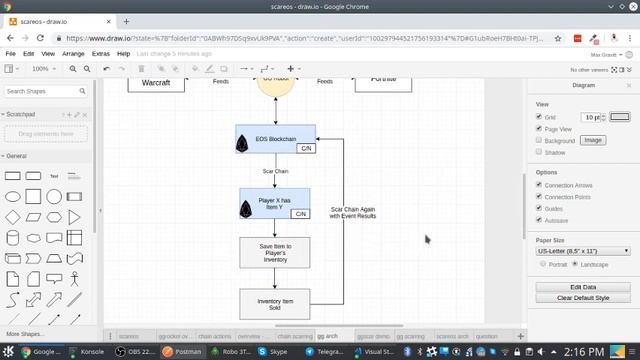Image resolution: width=640 pixels, height=360 pixels.
Task: Toggle the Connection Points checkbox
Action: (x=539, y=196)
